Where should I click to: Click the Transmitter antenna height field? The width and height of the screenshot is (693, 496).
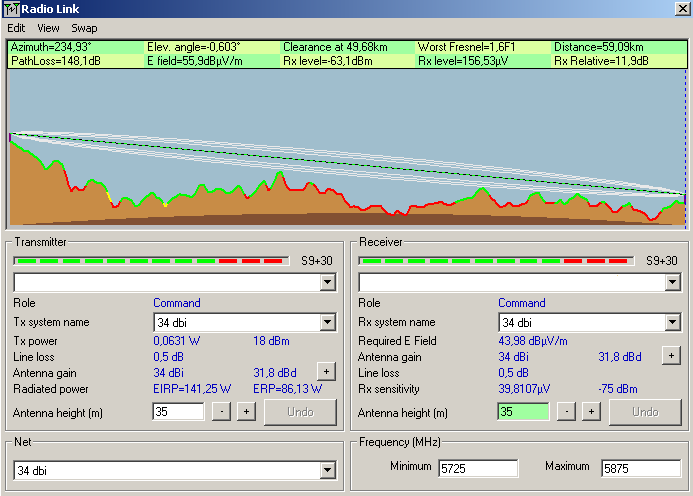tap(178, 412)
